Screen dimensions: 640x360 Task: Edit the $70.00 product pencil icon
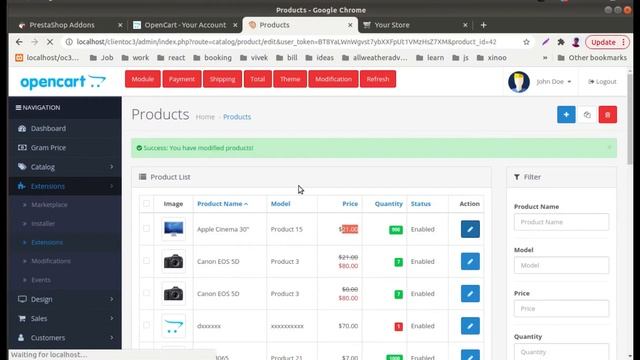(470, 326)
